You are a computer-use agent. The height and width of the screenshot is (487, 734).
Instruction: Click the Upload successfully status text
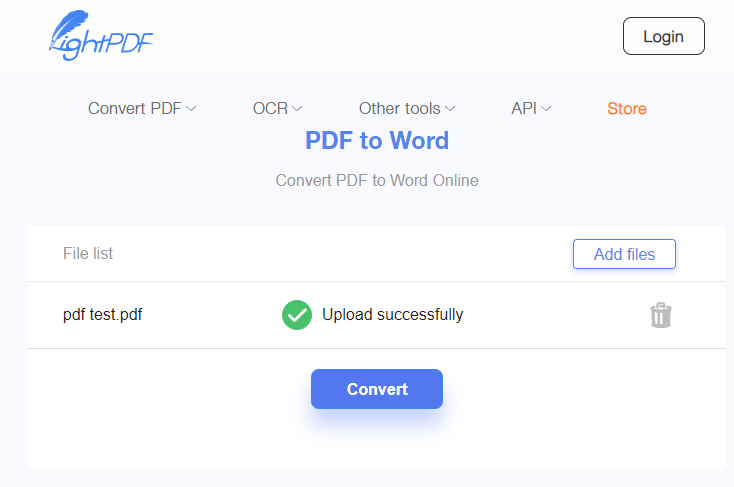(392, 315)
